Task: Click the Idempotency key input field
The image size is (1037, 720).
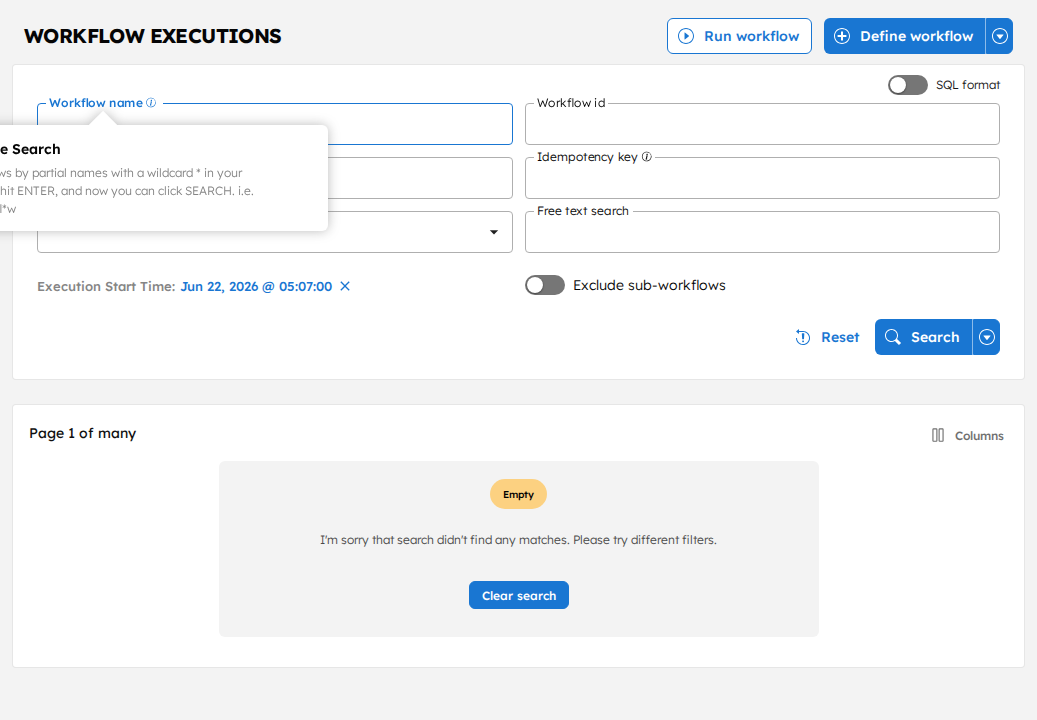Action: pyautogui.click(x=762, y=178)
